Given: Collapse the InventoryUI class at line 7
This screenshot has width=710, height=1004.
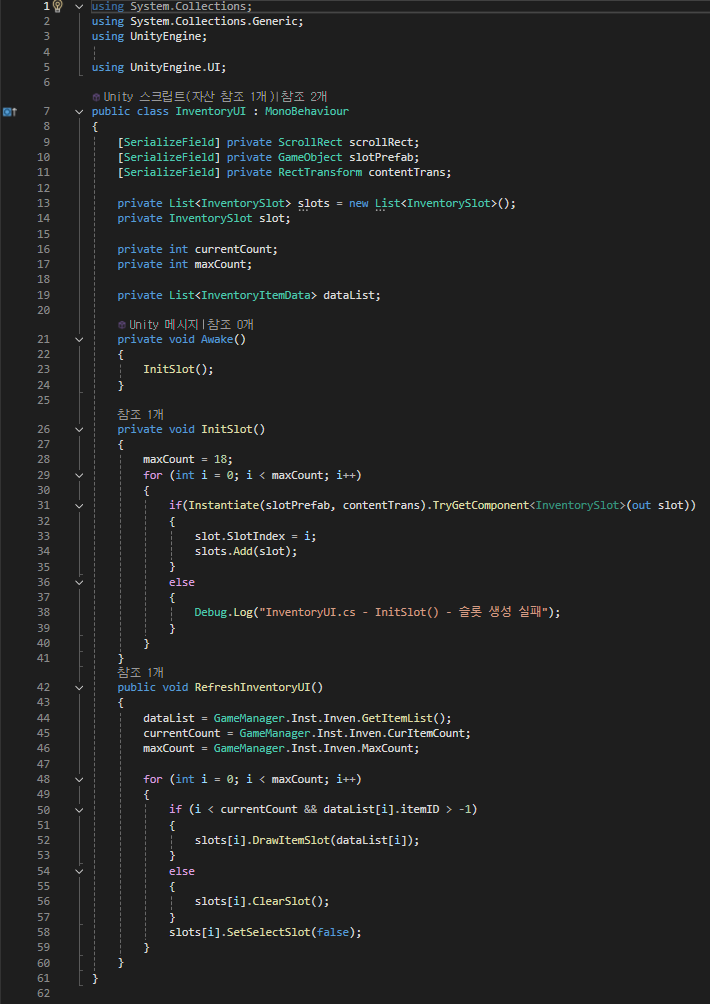Looking at the screenshot, I should pyautogui.click(x=79, y=111).
